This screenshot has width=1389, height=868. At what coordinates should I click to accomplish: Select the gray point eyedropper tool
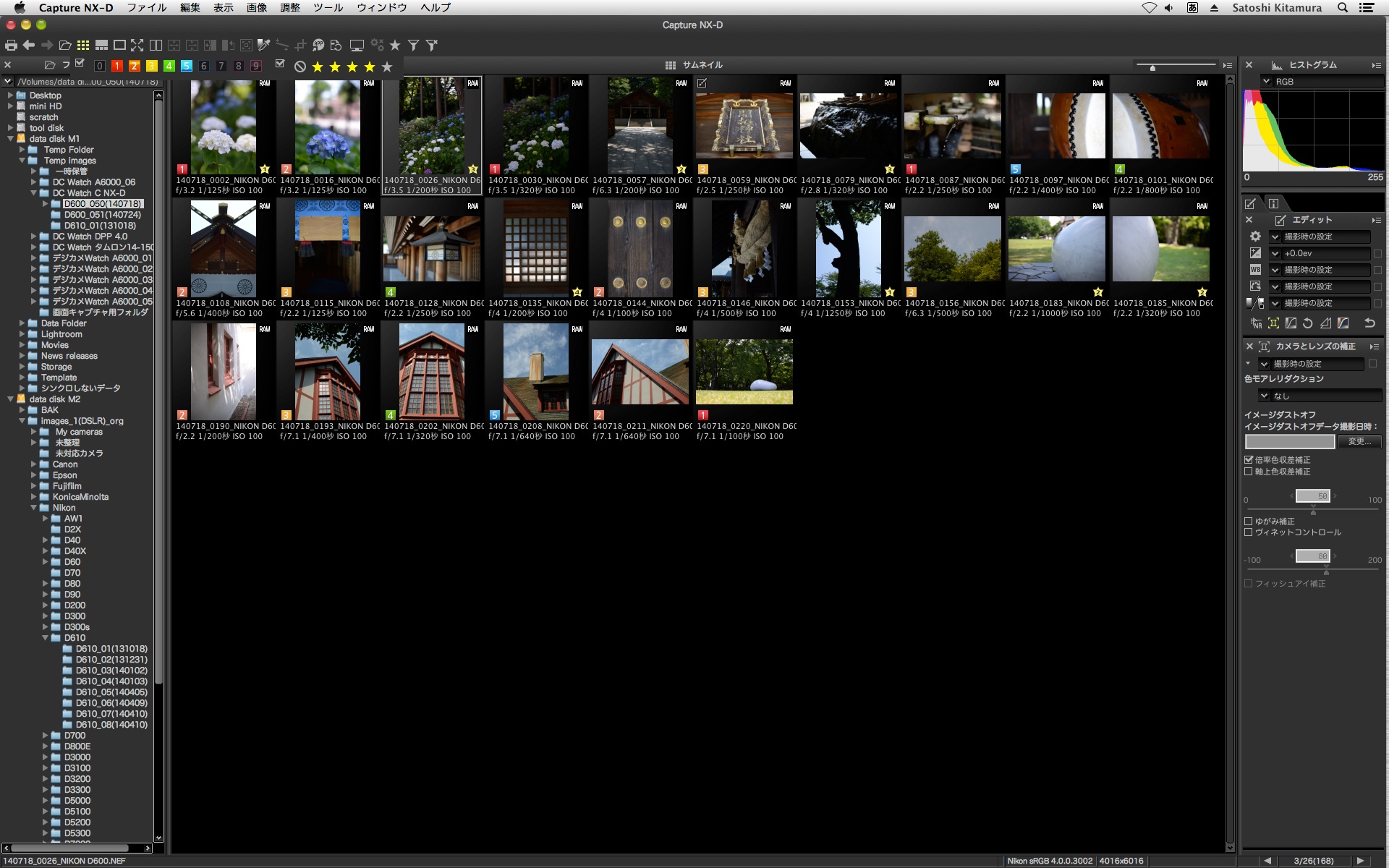(x=264, y=46)
